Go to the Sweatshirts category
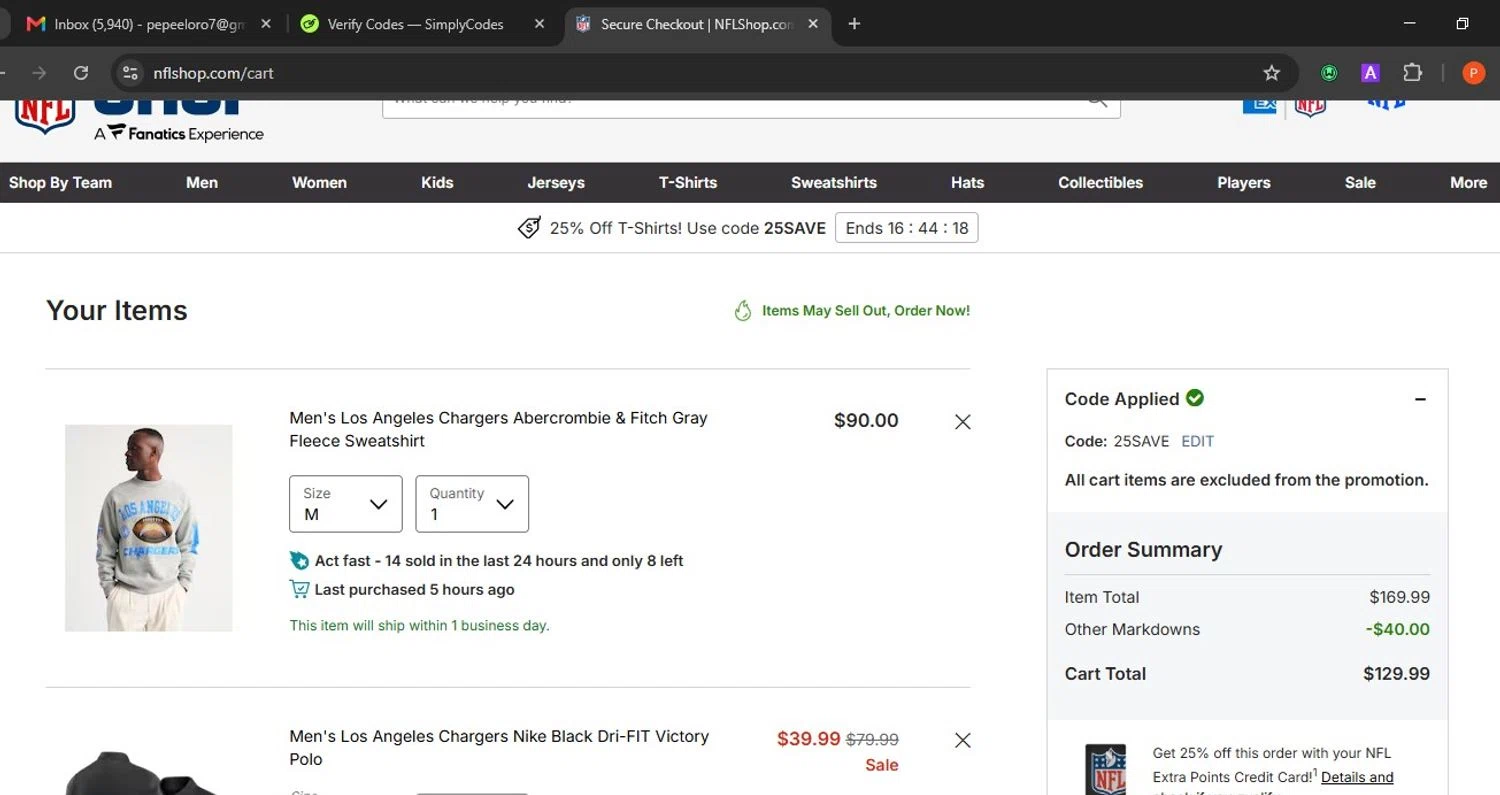The width and height of the screenshot is (1500, 795). [834, 183]
